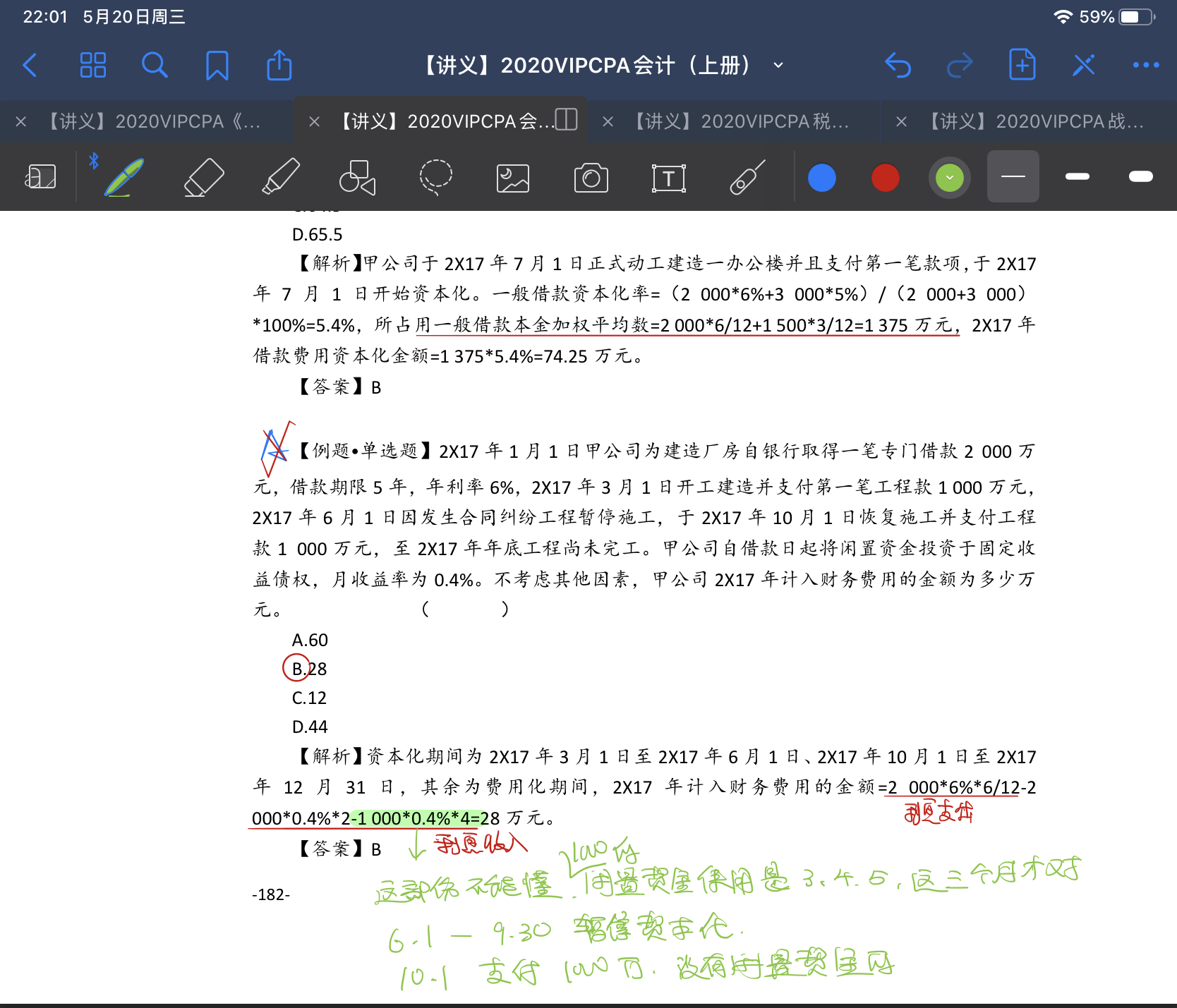Open the green color picker dropdown

click(x=949, y=178)
